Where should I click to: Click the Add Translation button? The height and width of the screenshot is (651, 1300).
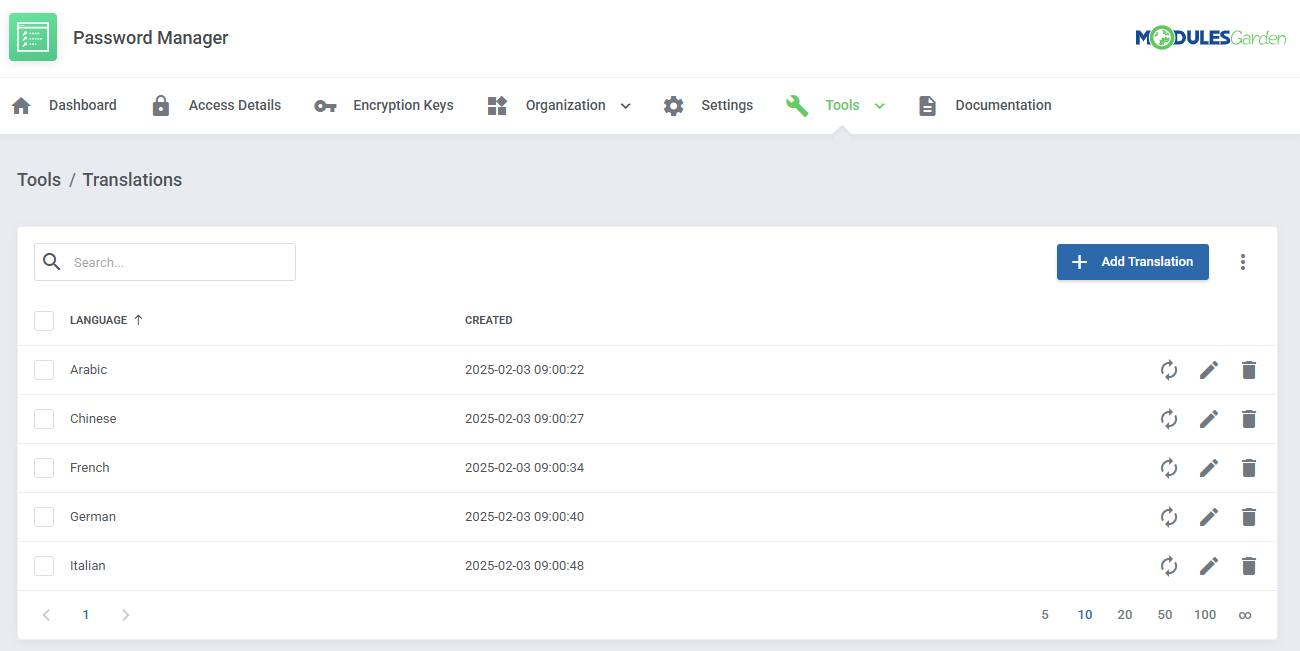coord(1133,262)
